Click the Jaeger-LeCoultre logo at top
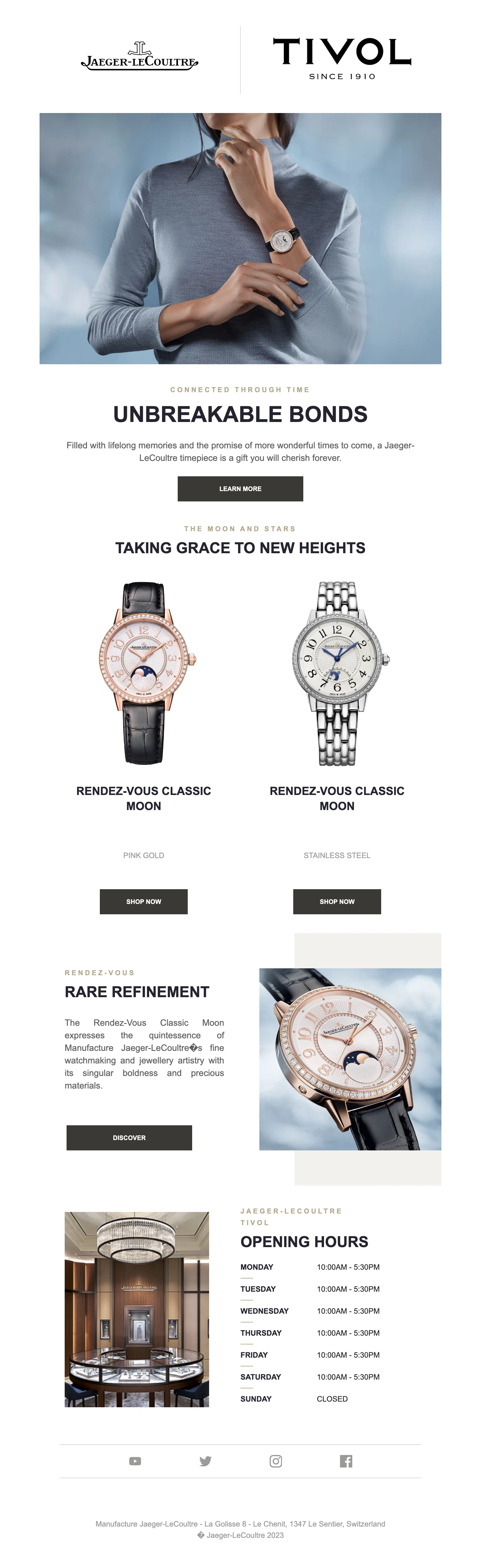This screenshot has height=1568, width=481. (139, 57)
